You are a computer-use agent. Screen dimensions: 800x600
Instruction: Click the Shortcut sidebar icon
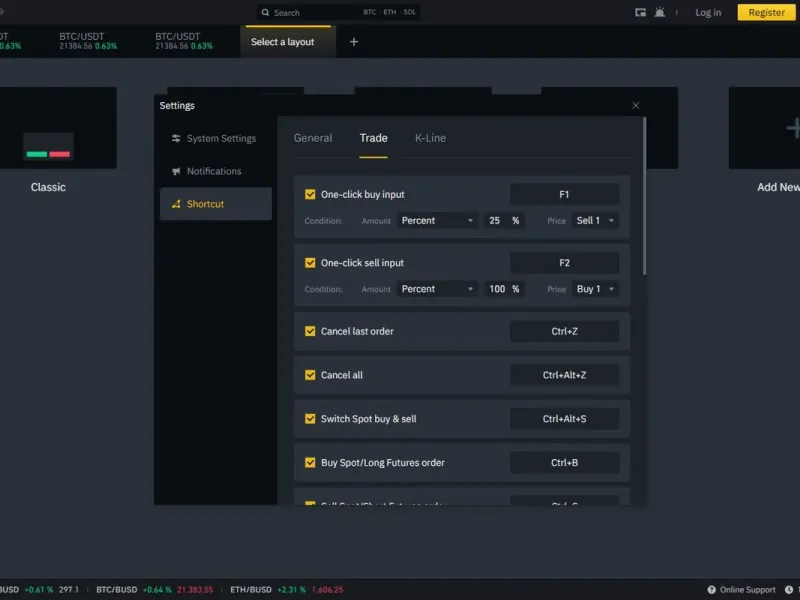[176, 204]
